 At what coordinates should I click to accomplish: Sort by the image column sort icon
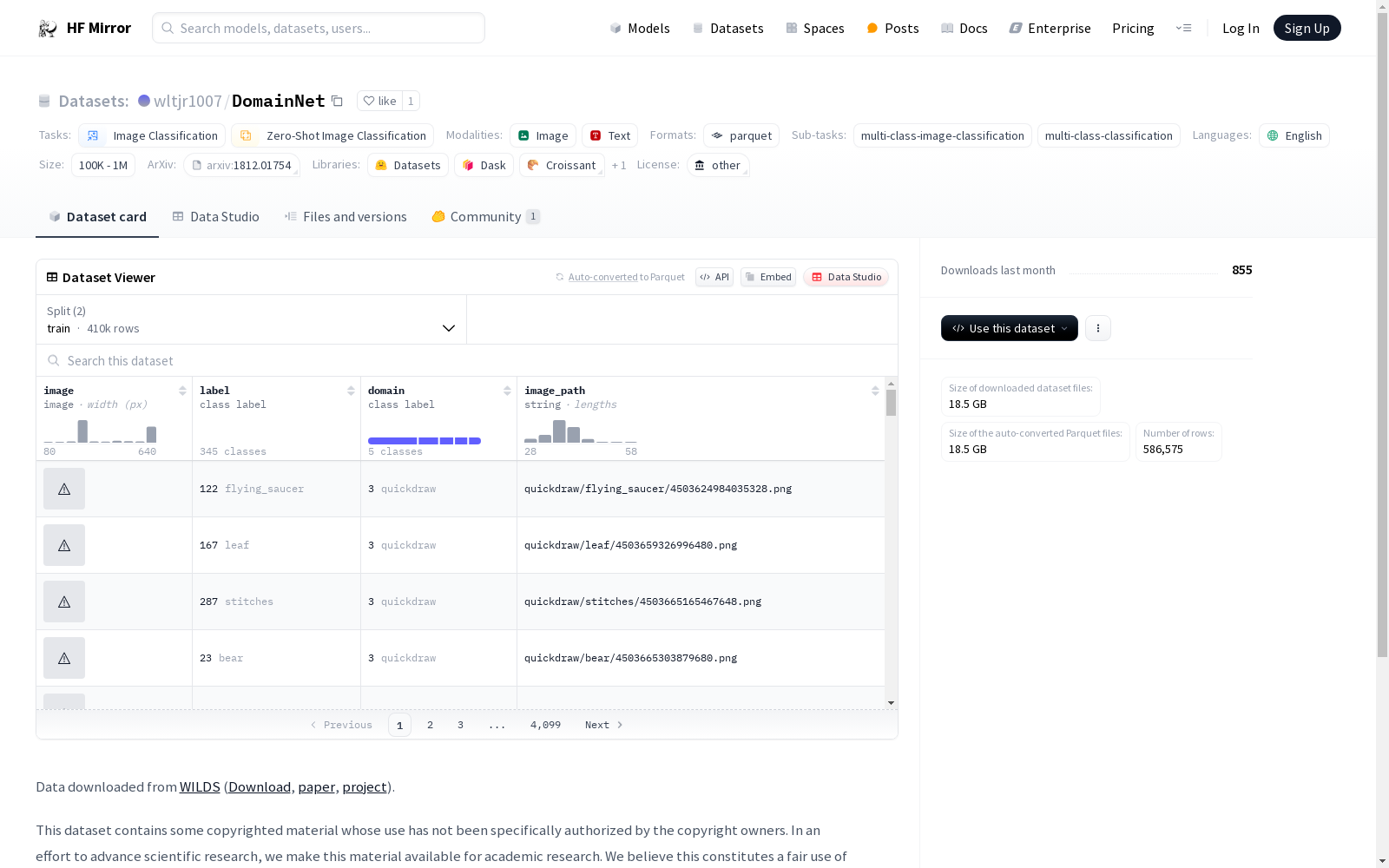pos(182,391)
